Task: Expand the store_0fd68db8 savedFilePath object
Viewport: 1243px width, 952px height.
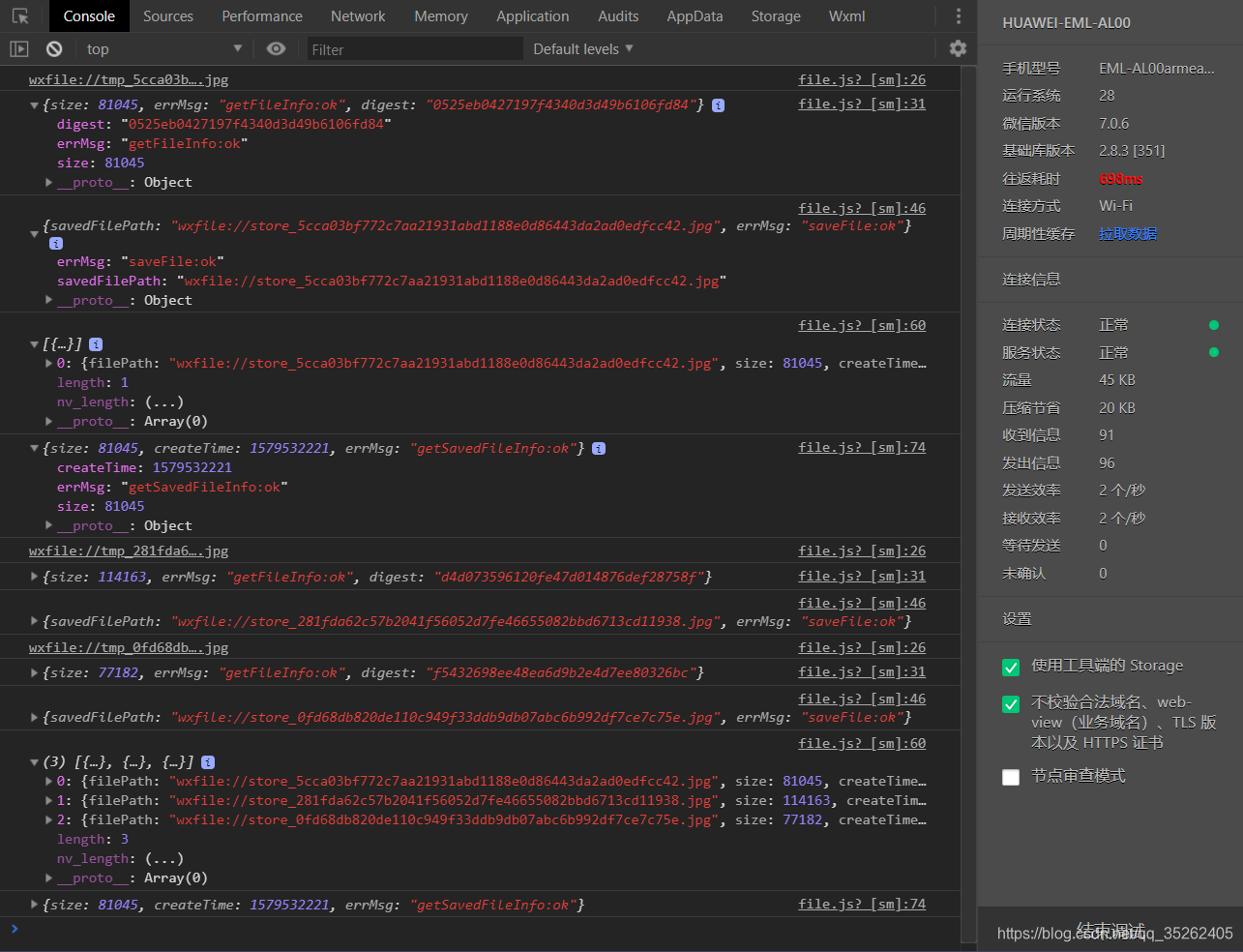Action: [35, 718]
